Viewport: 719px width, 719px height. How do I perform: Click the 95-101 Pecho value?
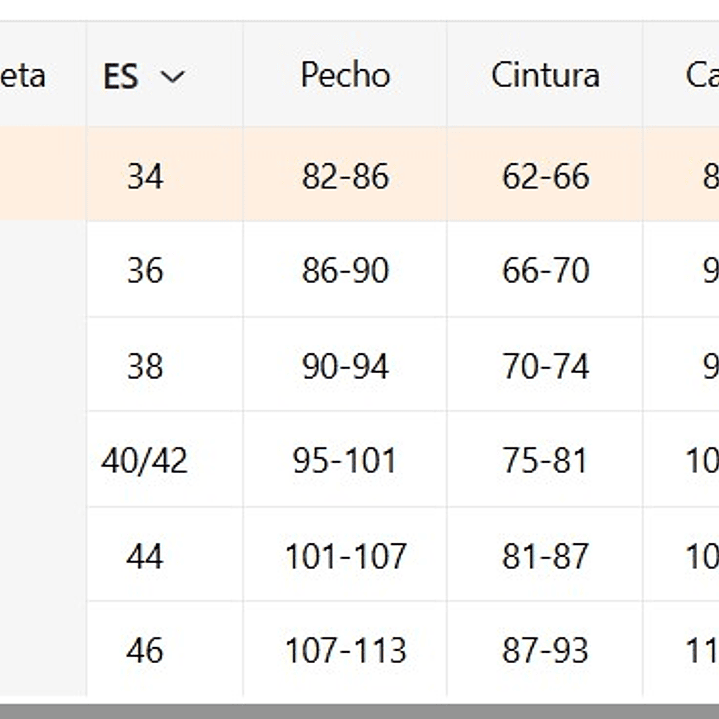pyautogui.click(x=345, y=461)
